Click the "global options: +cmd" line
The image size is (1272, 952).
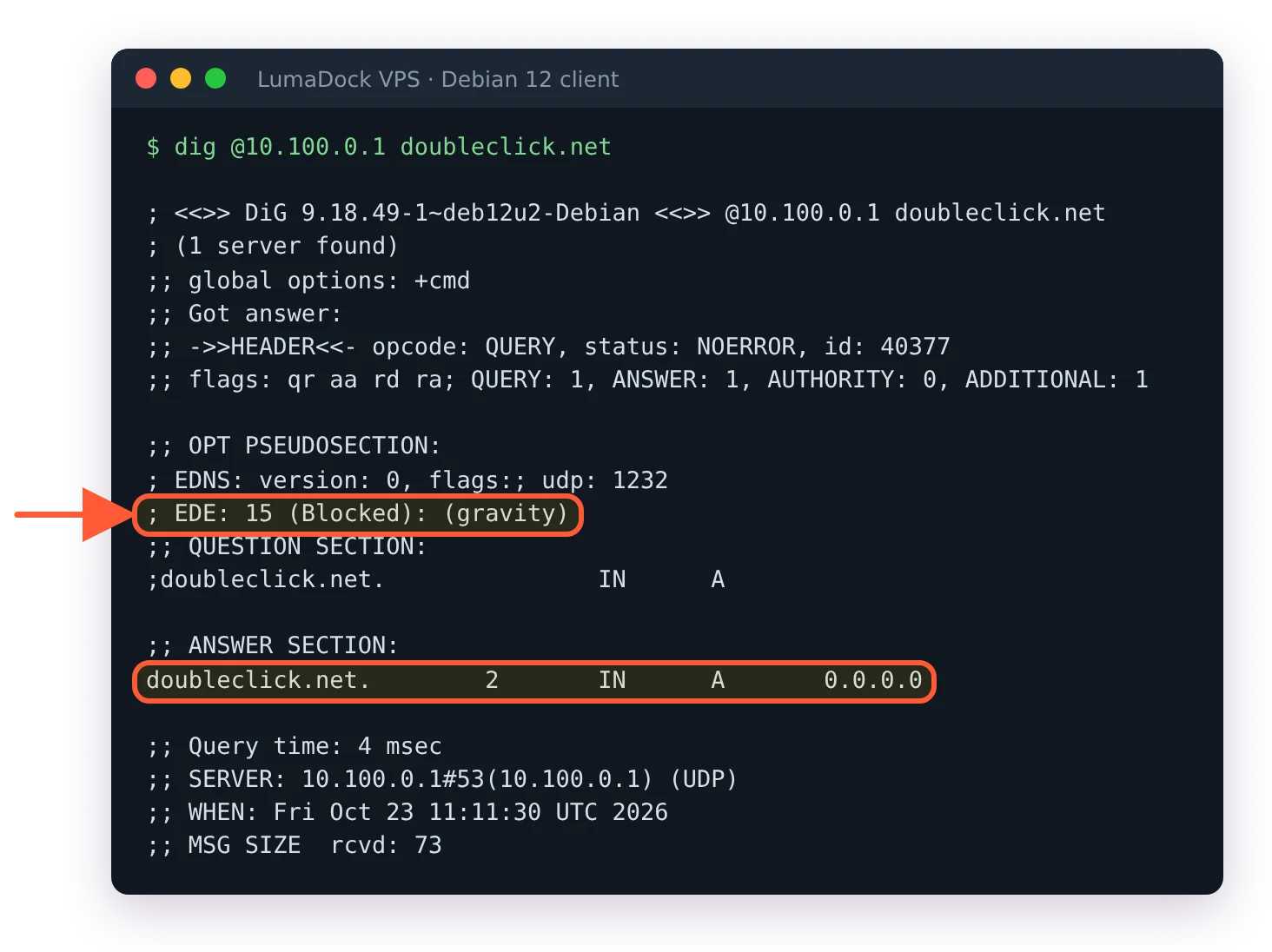[x=308, y=281]
